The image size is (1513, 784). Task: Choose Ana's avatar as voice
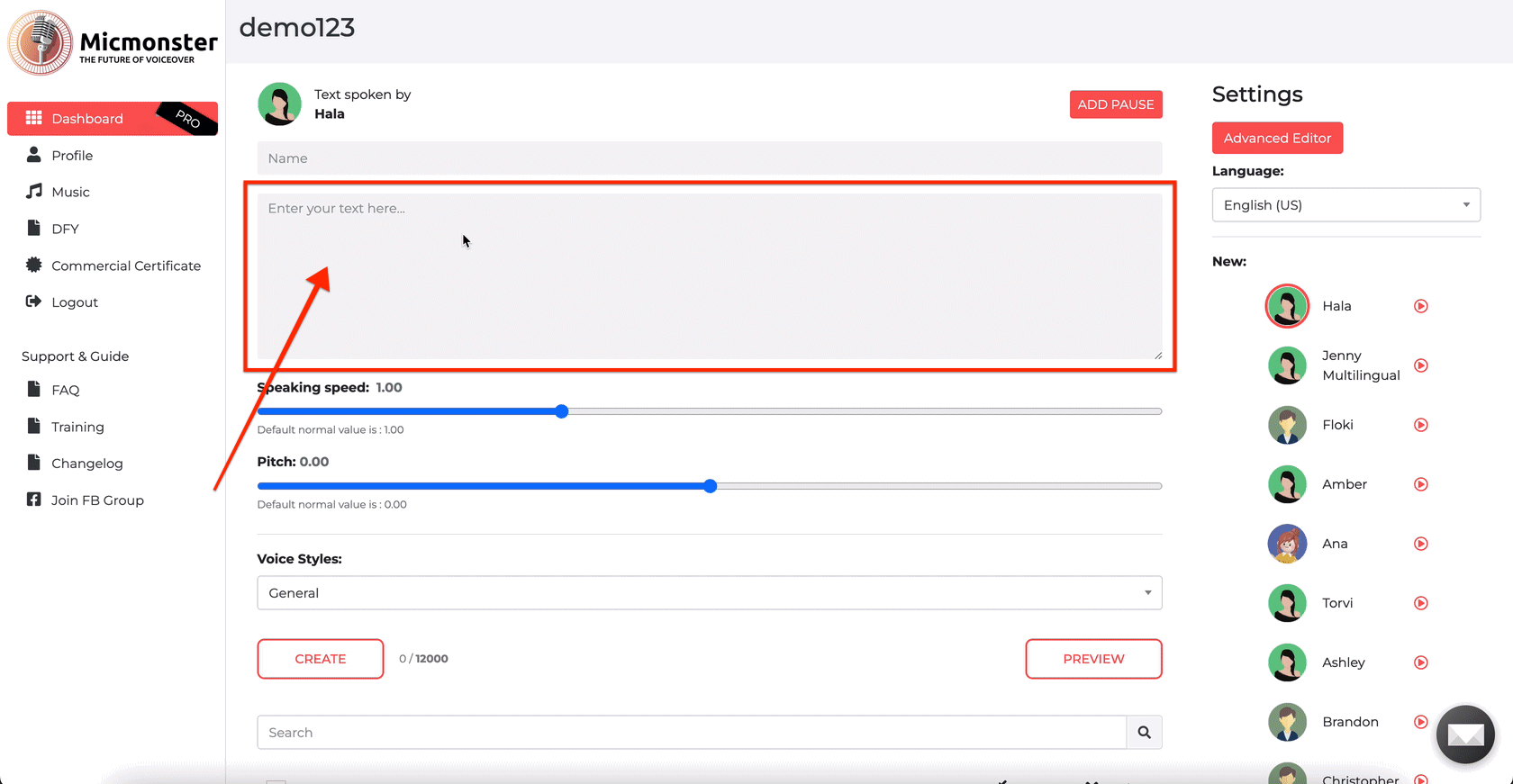click(x=1287, y=544)
